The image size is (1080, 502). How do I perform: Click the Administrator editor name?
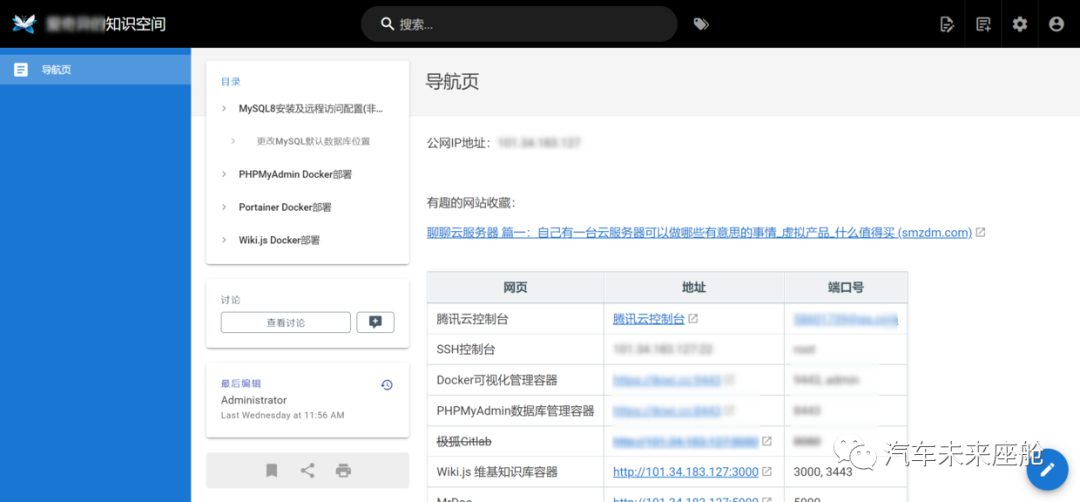coord(253,400)
